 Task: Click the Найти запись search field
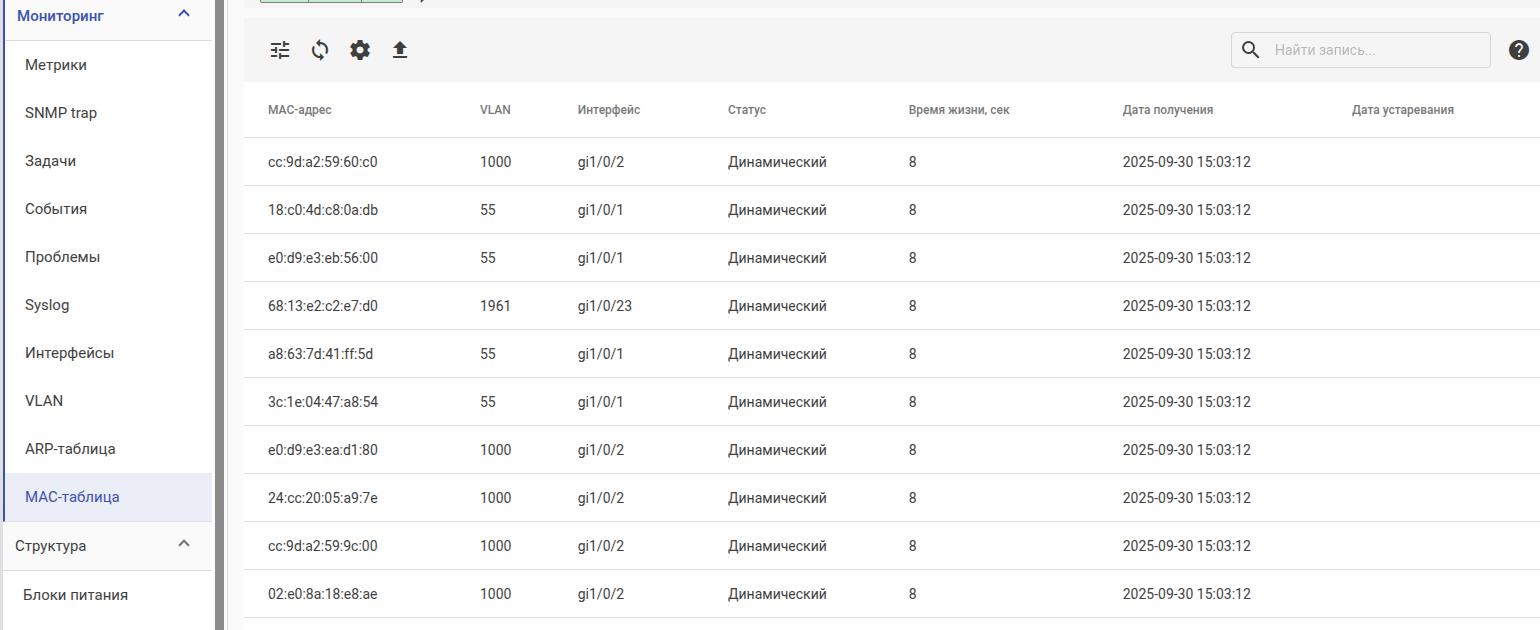click(x=1378, y=50)
